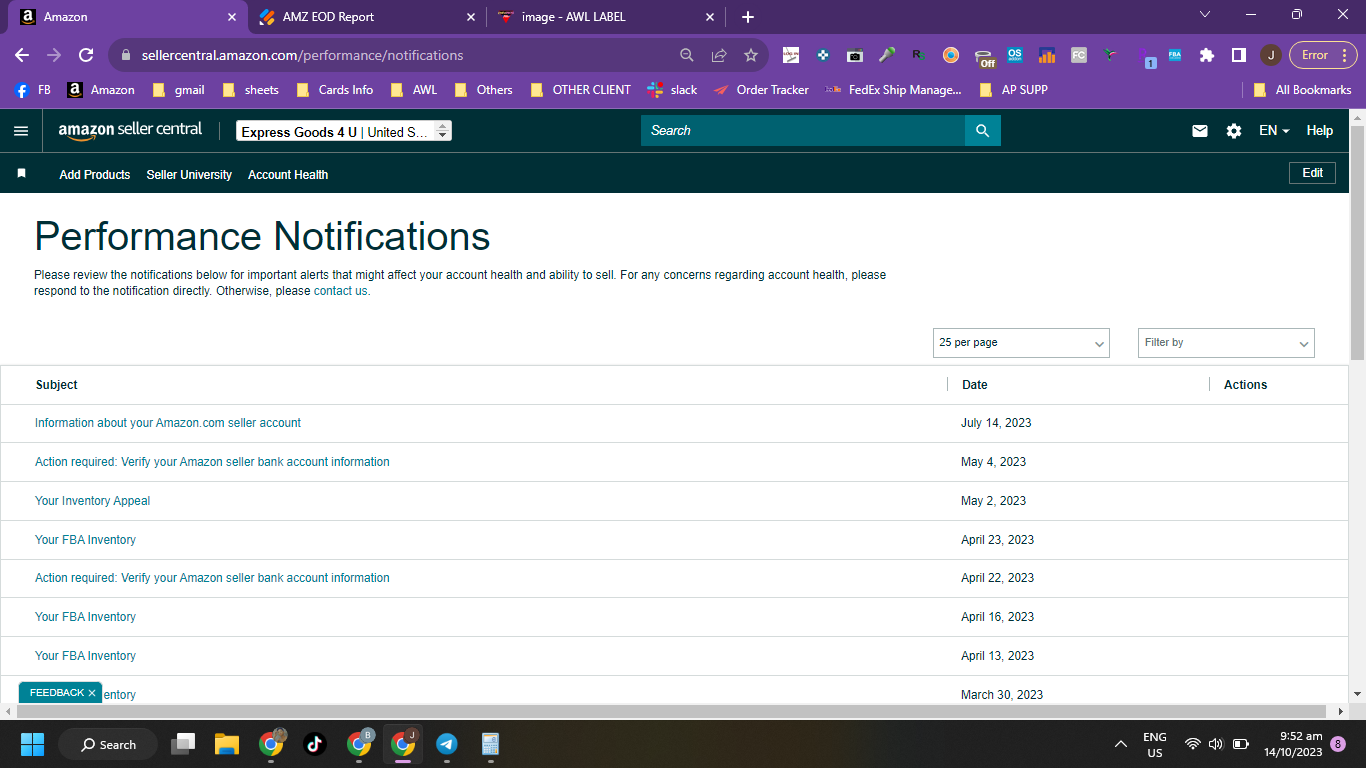Screen dimensions: 1366x768
Task: Toggle the Chrome side panel icon
Action: pyautogui.click(x=1239, y=55)
